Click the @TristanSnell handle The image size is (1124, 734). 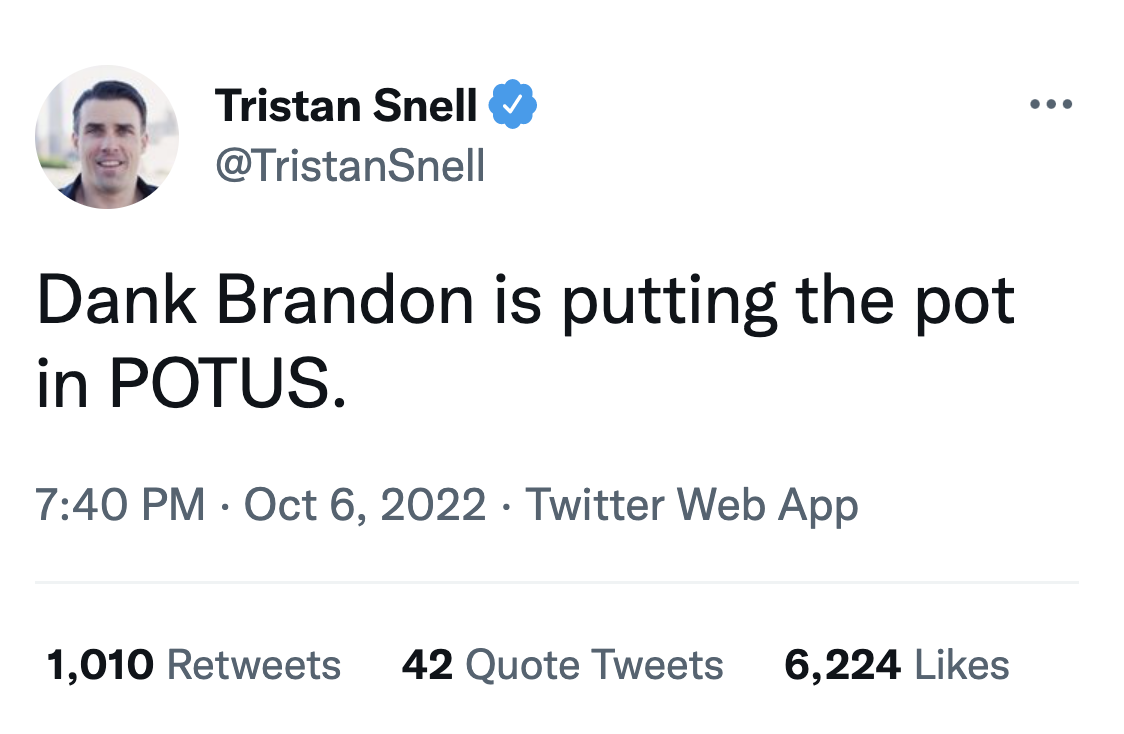point(350,165)
